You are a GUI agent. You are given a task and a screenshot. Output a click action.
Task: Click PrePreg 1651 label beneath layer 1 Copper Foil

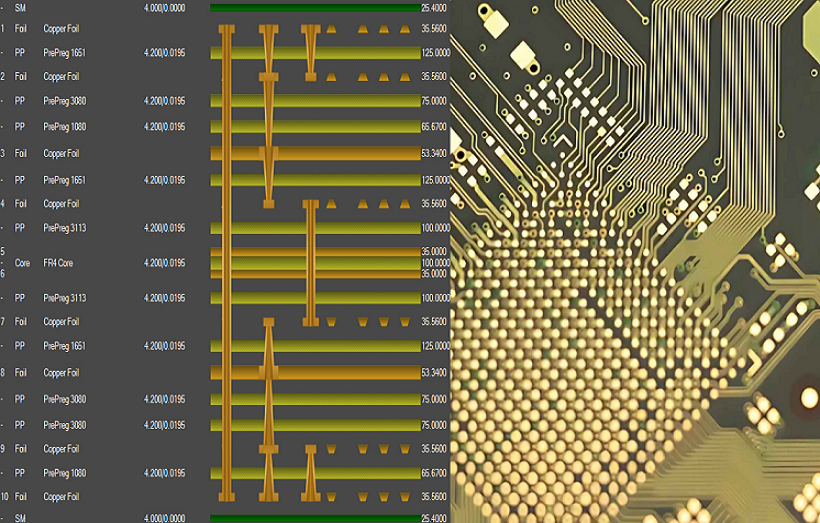pos(64,53)
